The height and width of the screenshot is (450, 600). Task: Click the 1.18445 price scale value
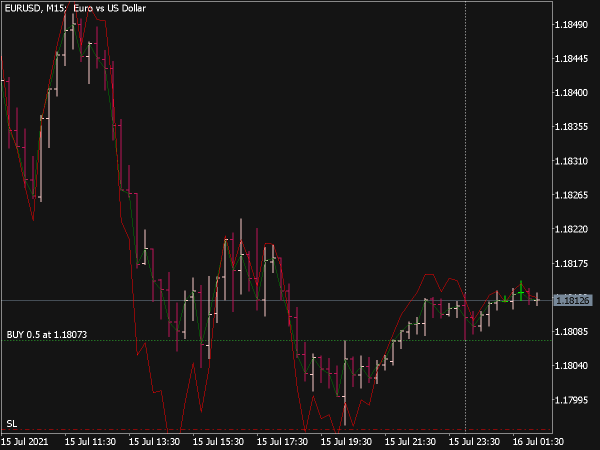pos(571,59)
